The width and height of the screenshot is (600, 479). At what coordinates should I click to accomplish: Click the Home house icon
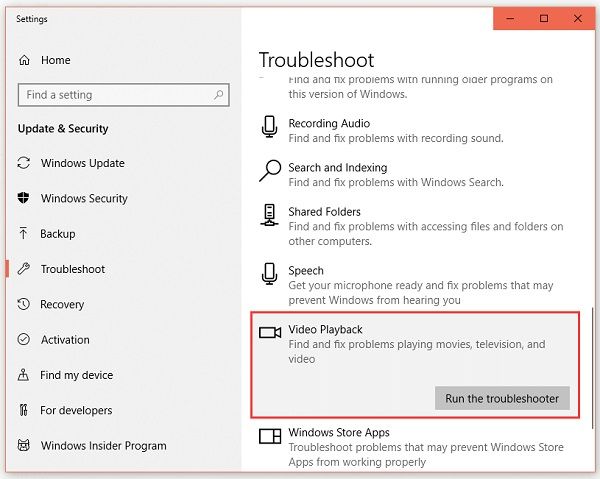pos(24,60)
